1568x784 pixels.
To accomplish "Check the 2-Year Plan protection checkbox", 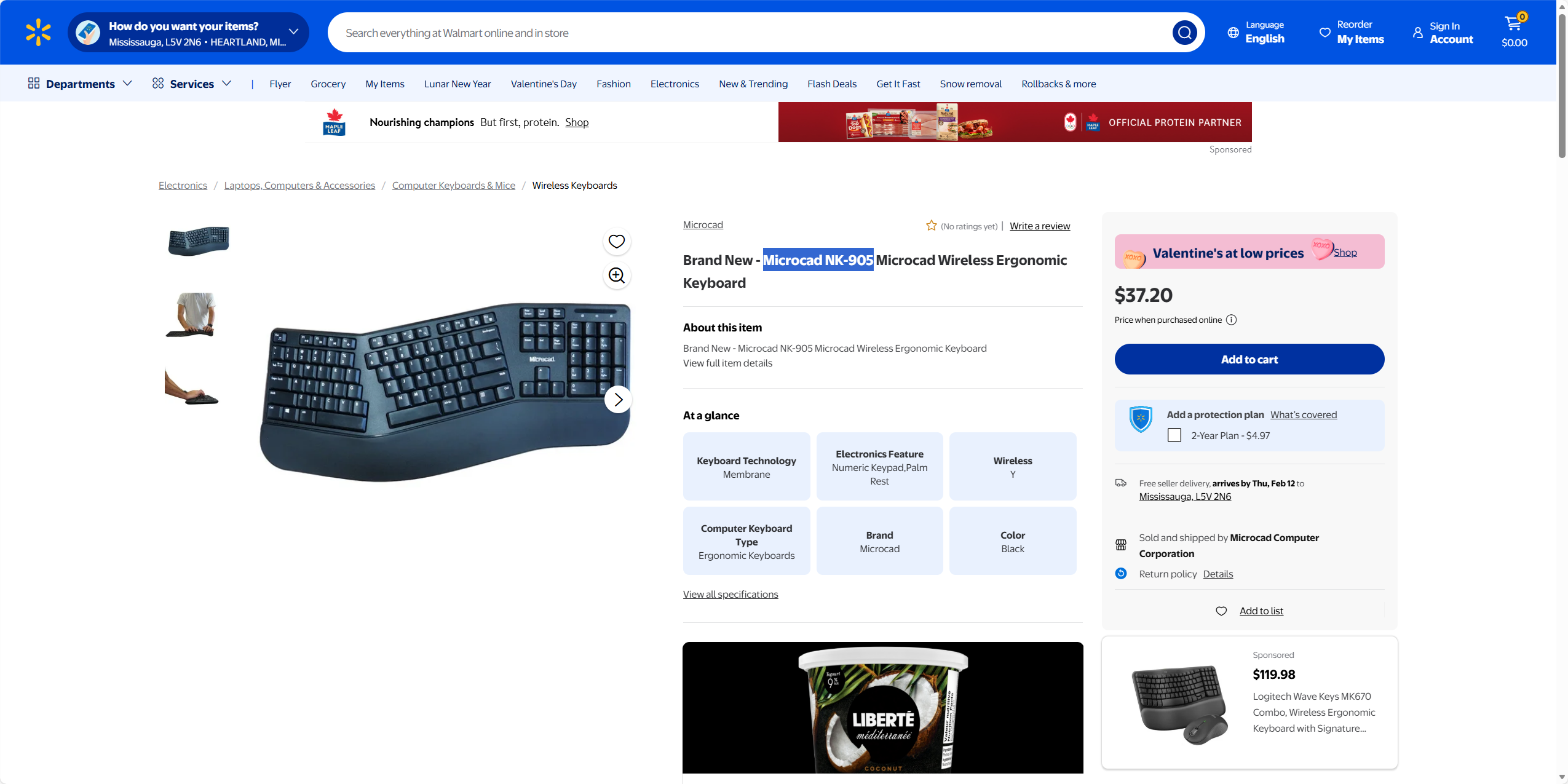I will 1174,435.
